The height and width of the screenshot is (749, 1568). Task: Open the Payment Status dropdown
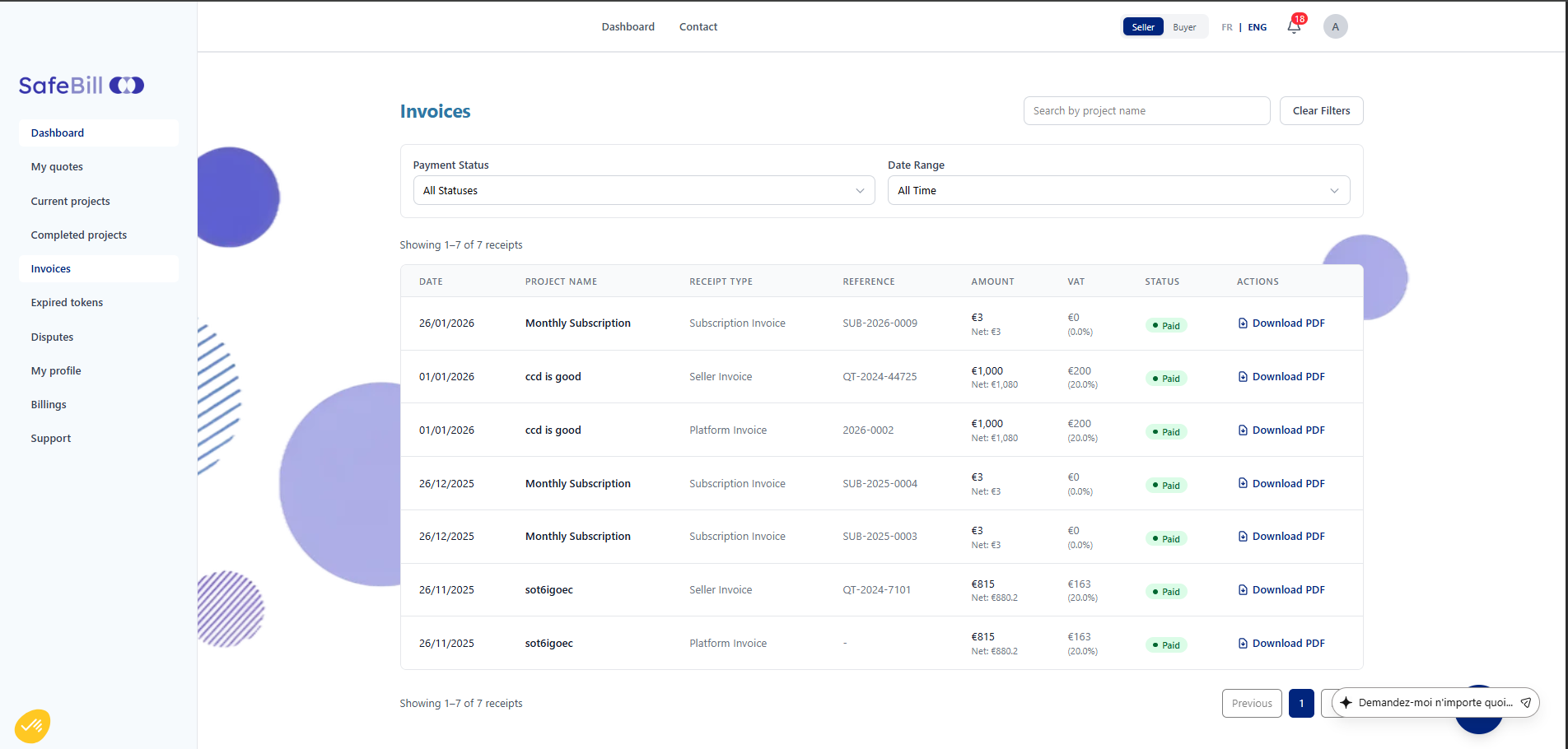tap(643, 190)
